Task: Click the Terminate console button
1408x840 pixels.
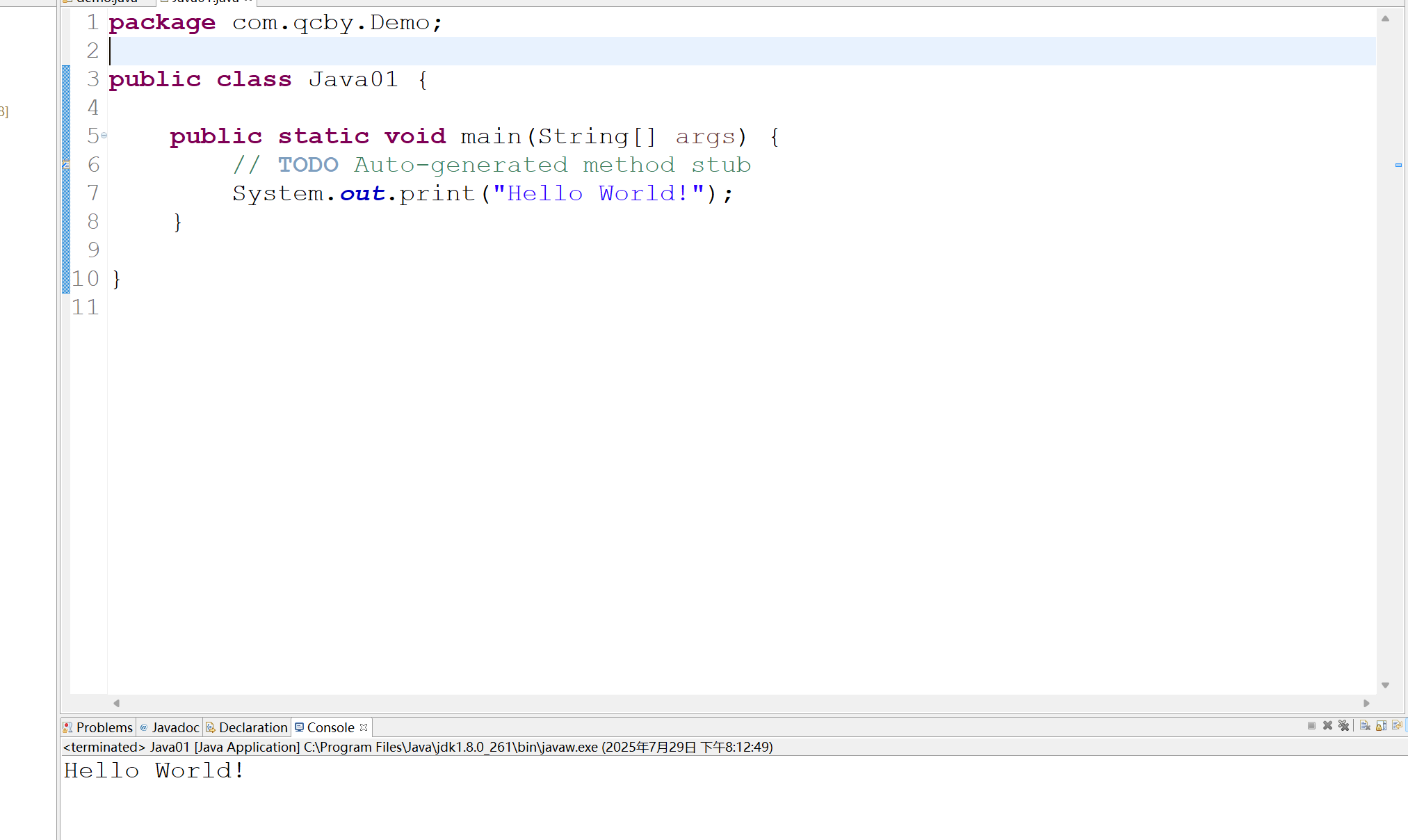Action: click(x=1311, y=726)
